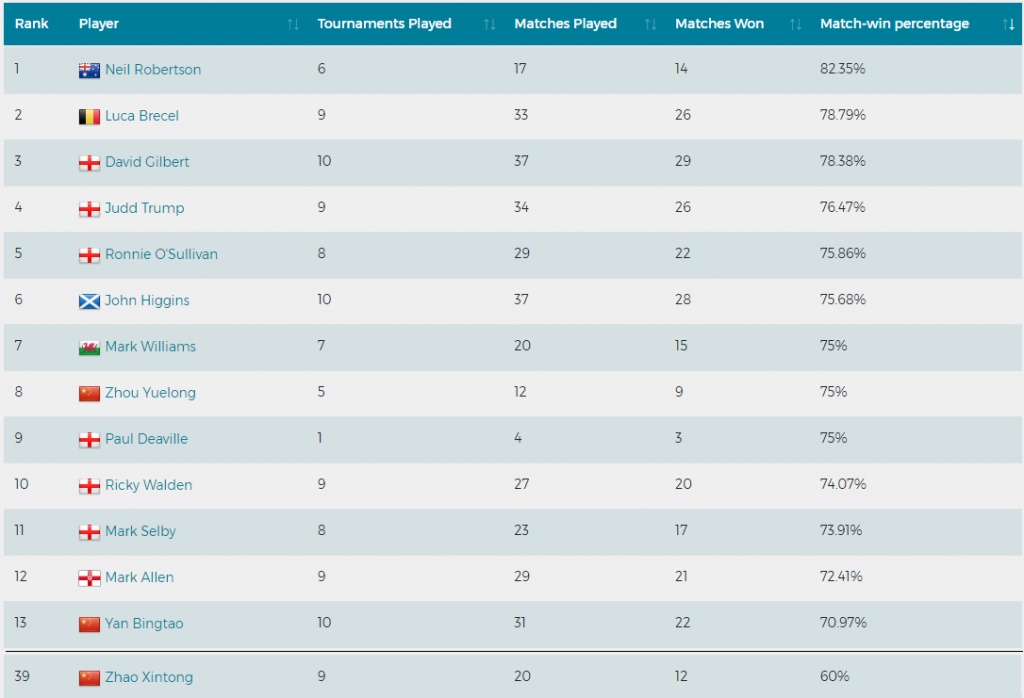Open David Gilbert's player page
This screenshot has height=698, width=1024.
coord(147,162)
